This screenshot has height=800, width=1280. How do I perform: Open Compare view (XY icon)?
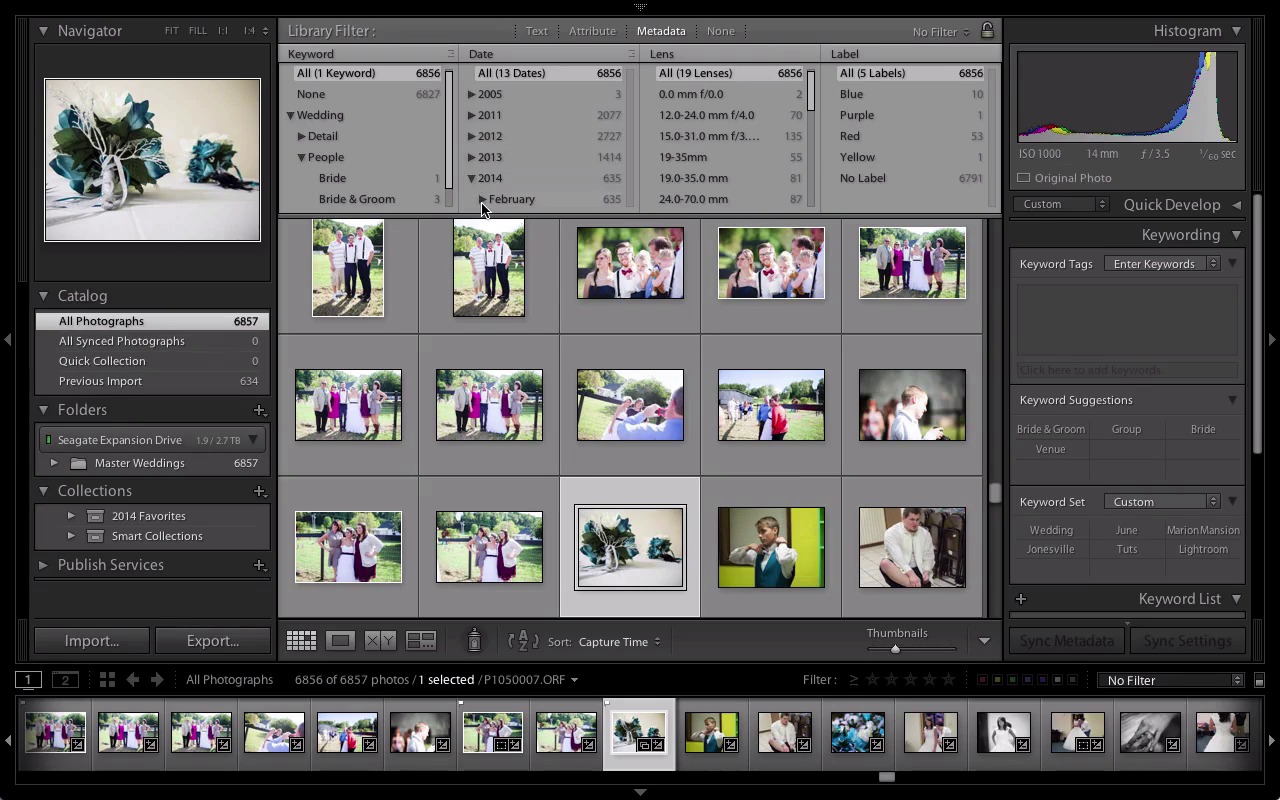[380, 641]
